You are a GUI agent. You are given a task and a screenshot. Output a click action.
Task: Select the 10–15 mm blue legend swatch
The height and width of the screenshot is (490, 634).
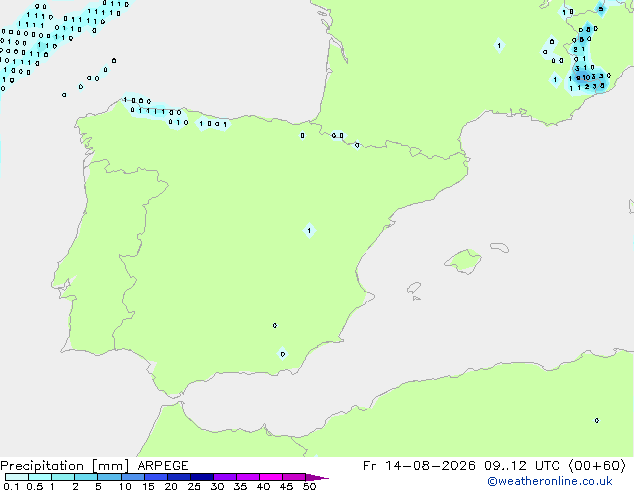(132, 477)
